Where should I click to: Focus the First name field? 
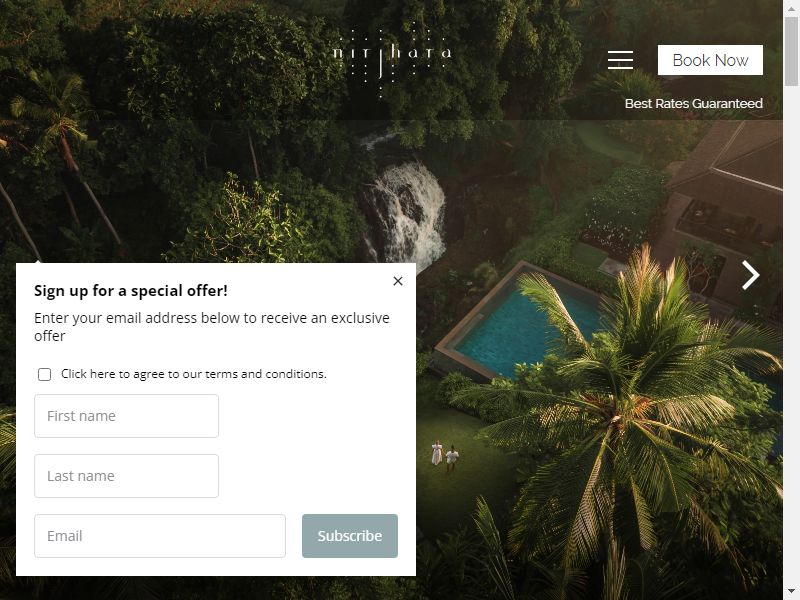pos(126,416)
